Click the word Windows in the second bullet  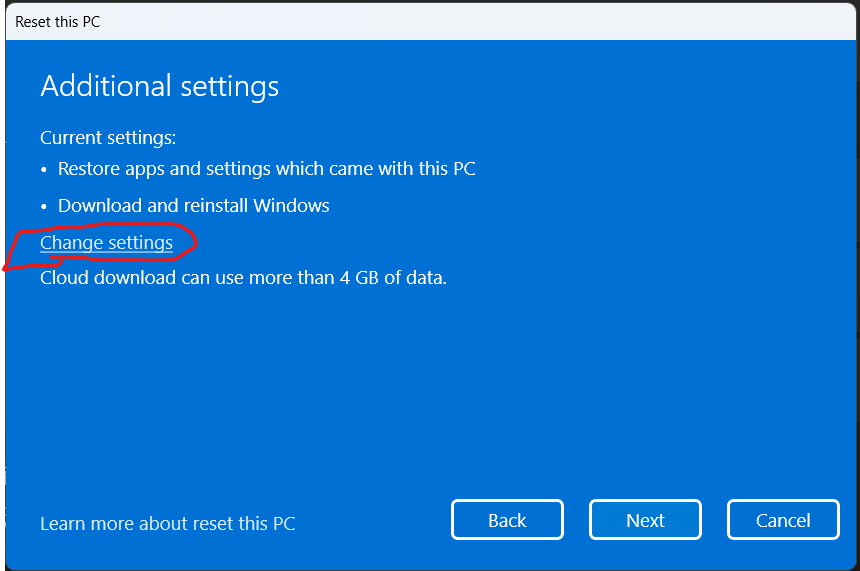pos(291,206)
